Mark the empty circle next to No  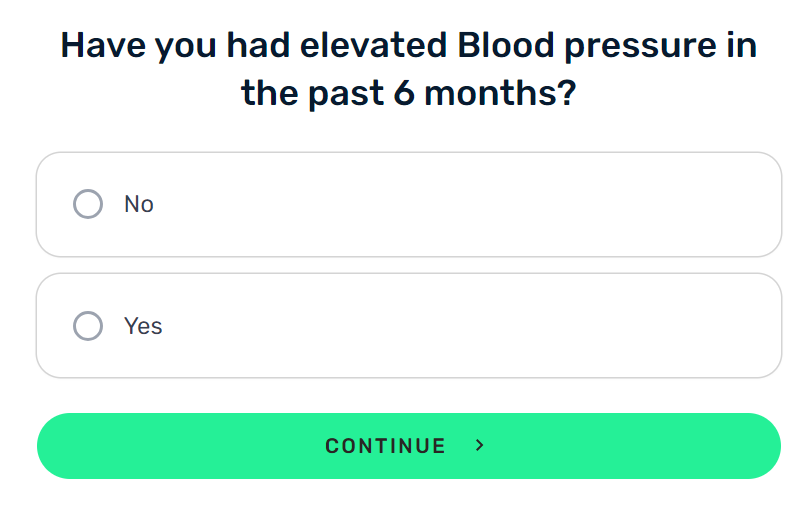coord(88,204)
